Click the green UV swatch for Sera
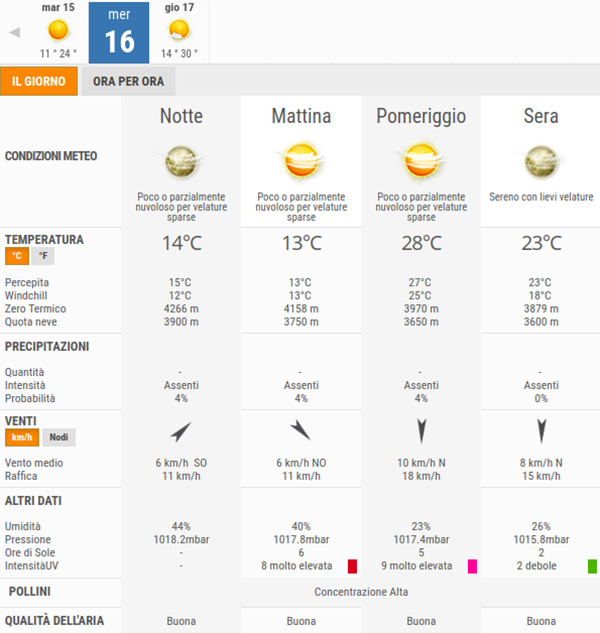This screenshot has width=600, height=633. [x=592, y=566]
